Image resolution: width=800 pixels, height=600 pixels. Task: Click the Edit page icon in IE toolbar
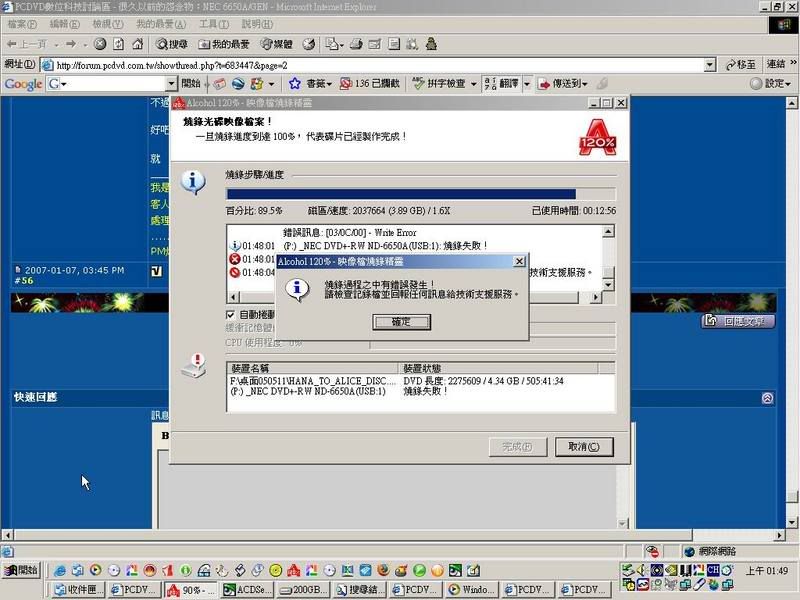coord(375,44)
